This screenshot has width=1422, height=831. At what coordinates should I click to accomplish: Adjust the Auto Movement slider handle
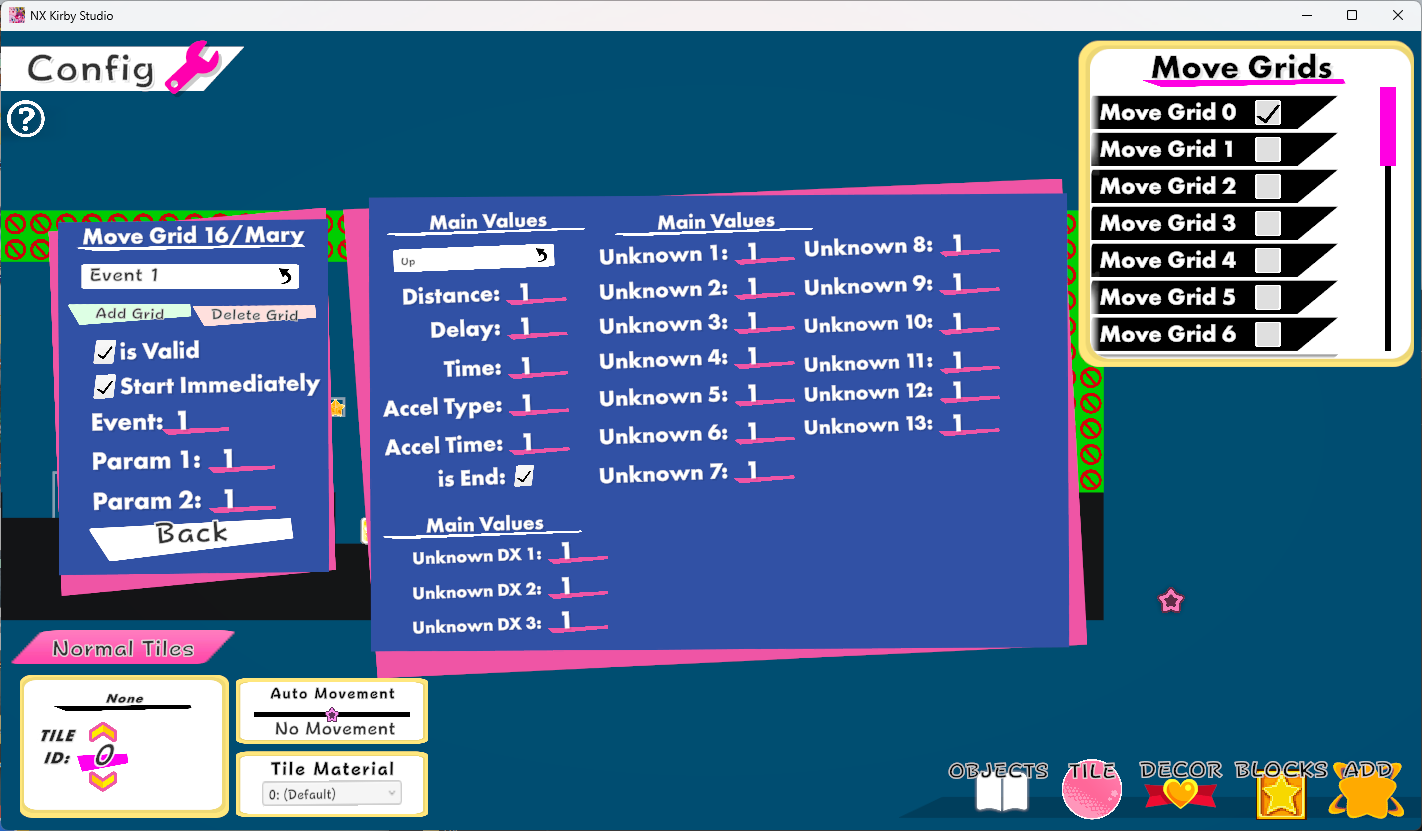(x=332, y=714)
